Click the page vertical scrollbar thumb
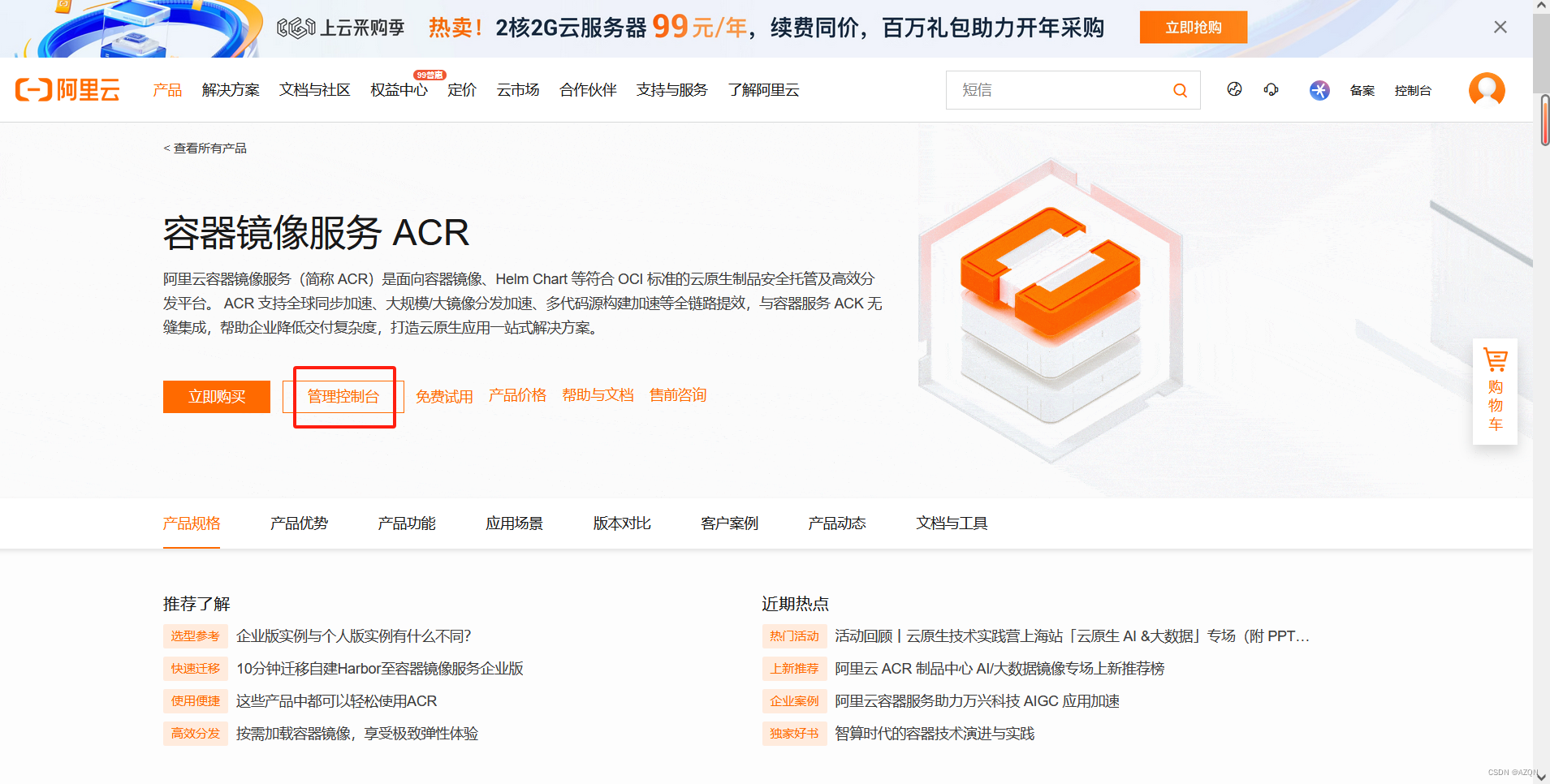Screen dimensions: 1550x784 point(1541,54)
